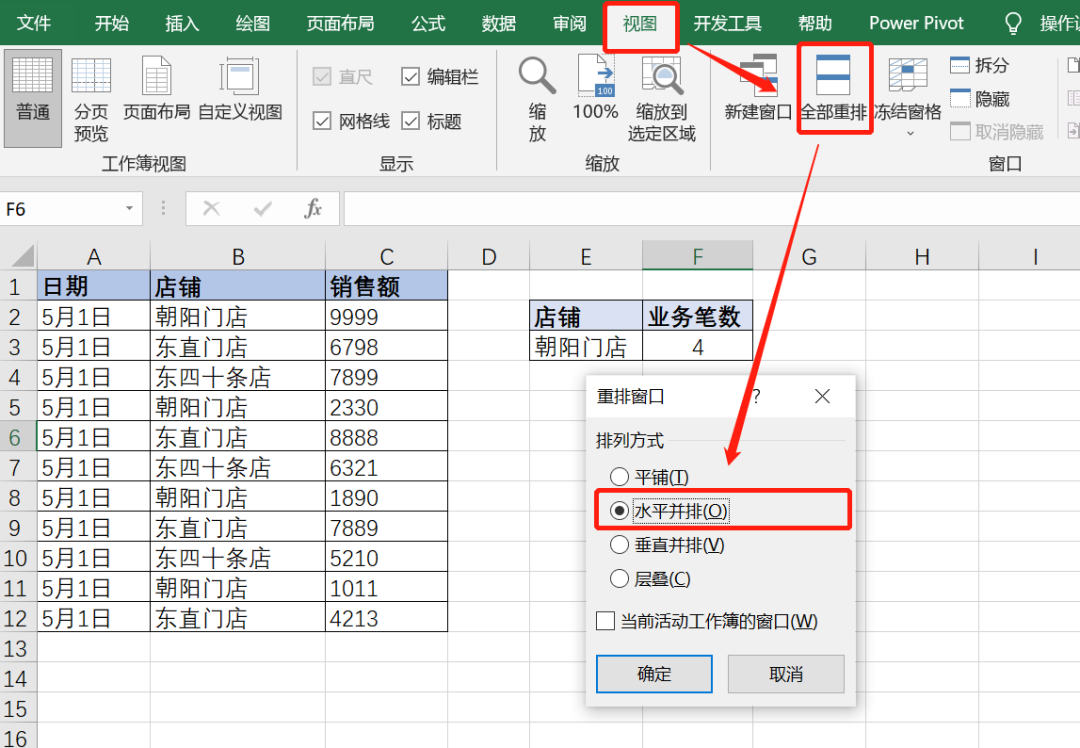Click cell E3 朝阳门店

click(x=586, y=346)
